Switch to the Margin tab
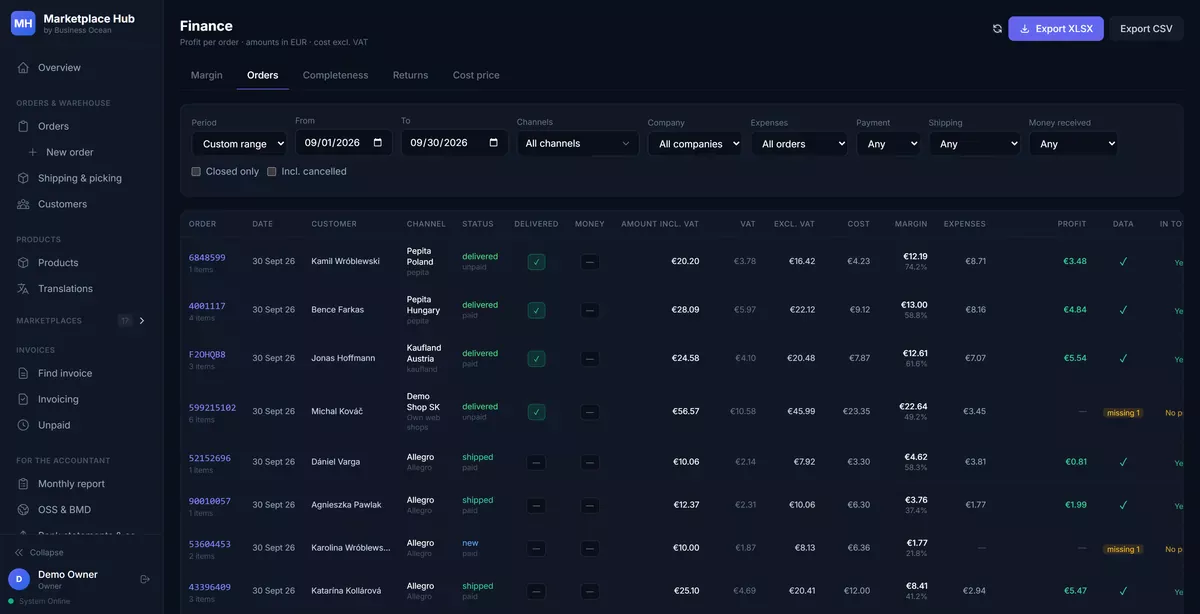The width and height of the screenshot is (1200, 614). pyautogui.click(x=207, y=76)
